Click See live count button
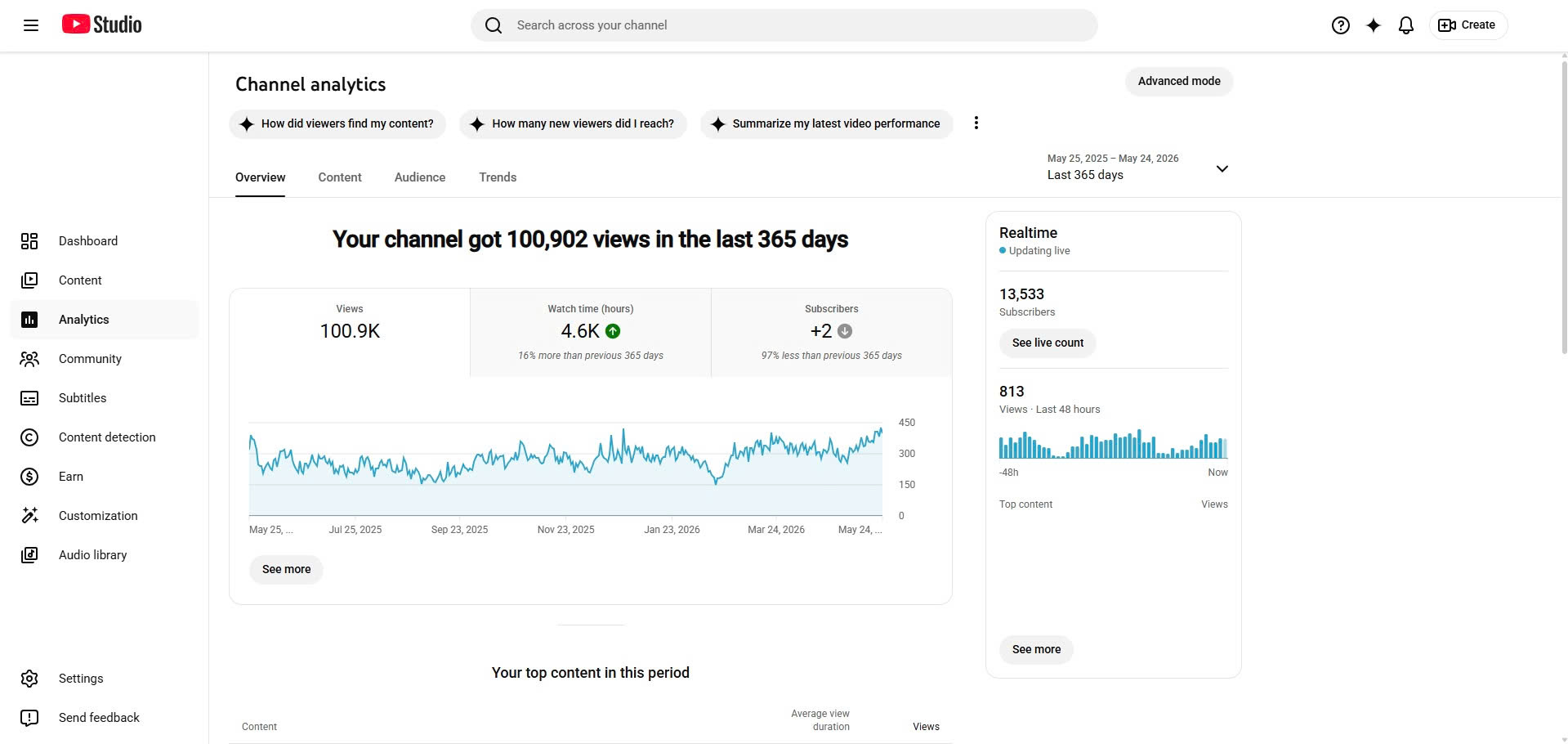 click(x=1048, y=343)
